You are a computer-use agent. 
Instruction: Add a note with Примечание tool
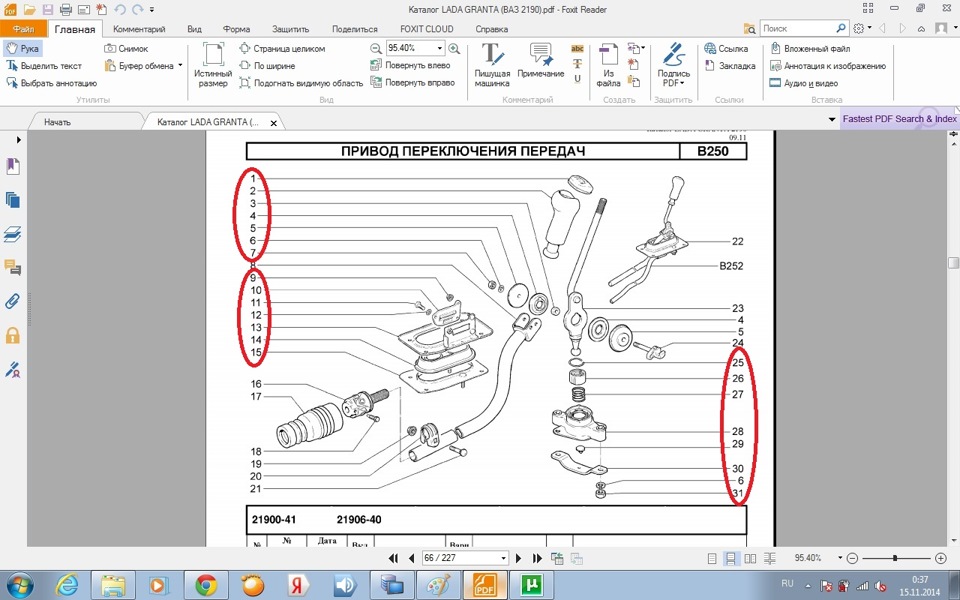coord(541,64)
